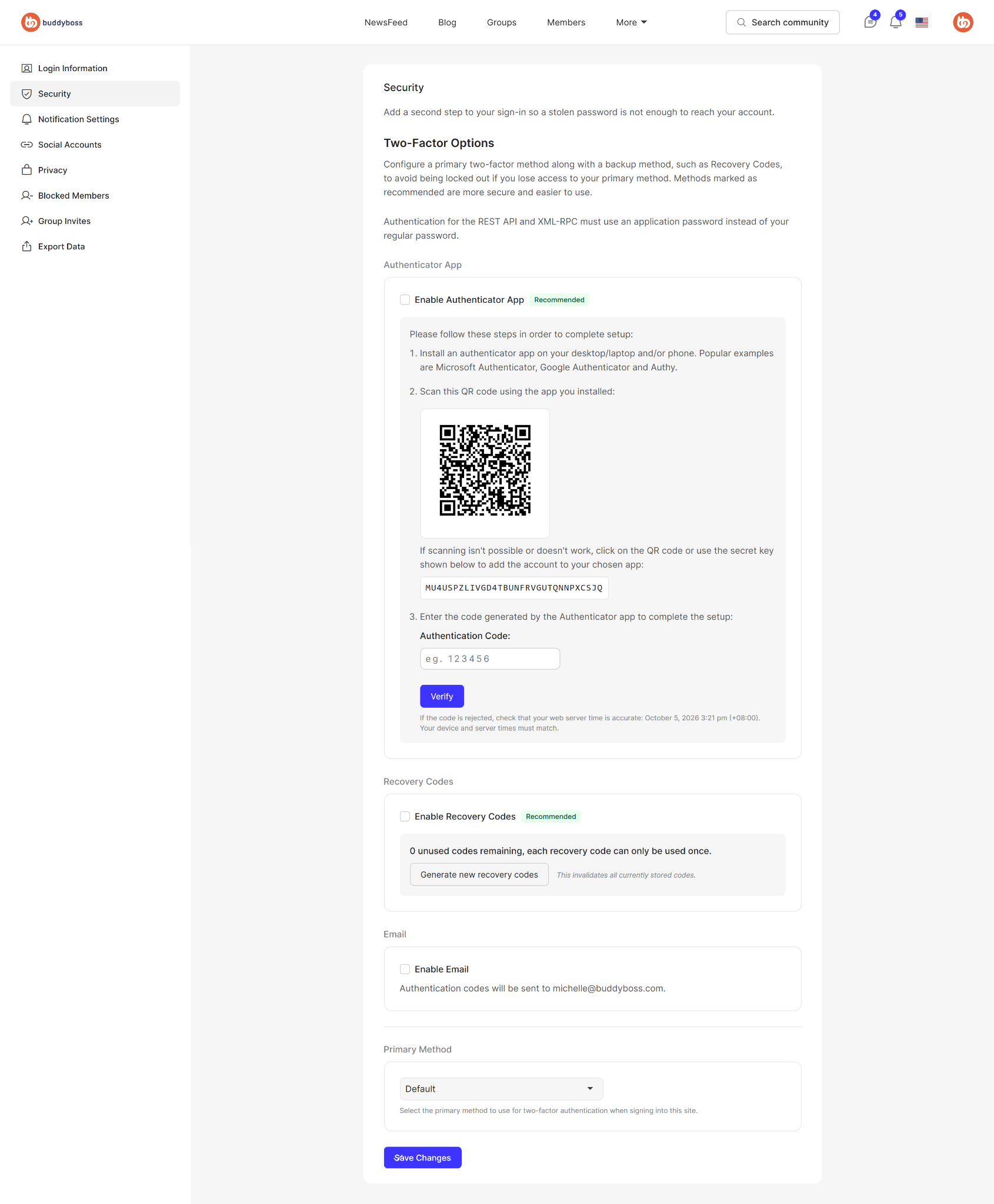Select the secret key text box
Viewport: 994px width, 1204px height.
tap(514, 588)
